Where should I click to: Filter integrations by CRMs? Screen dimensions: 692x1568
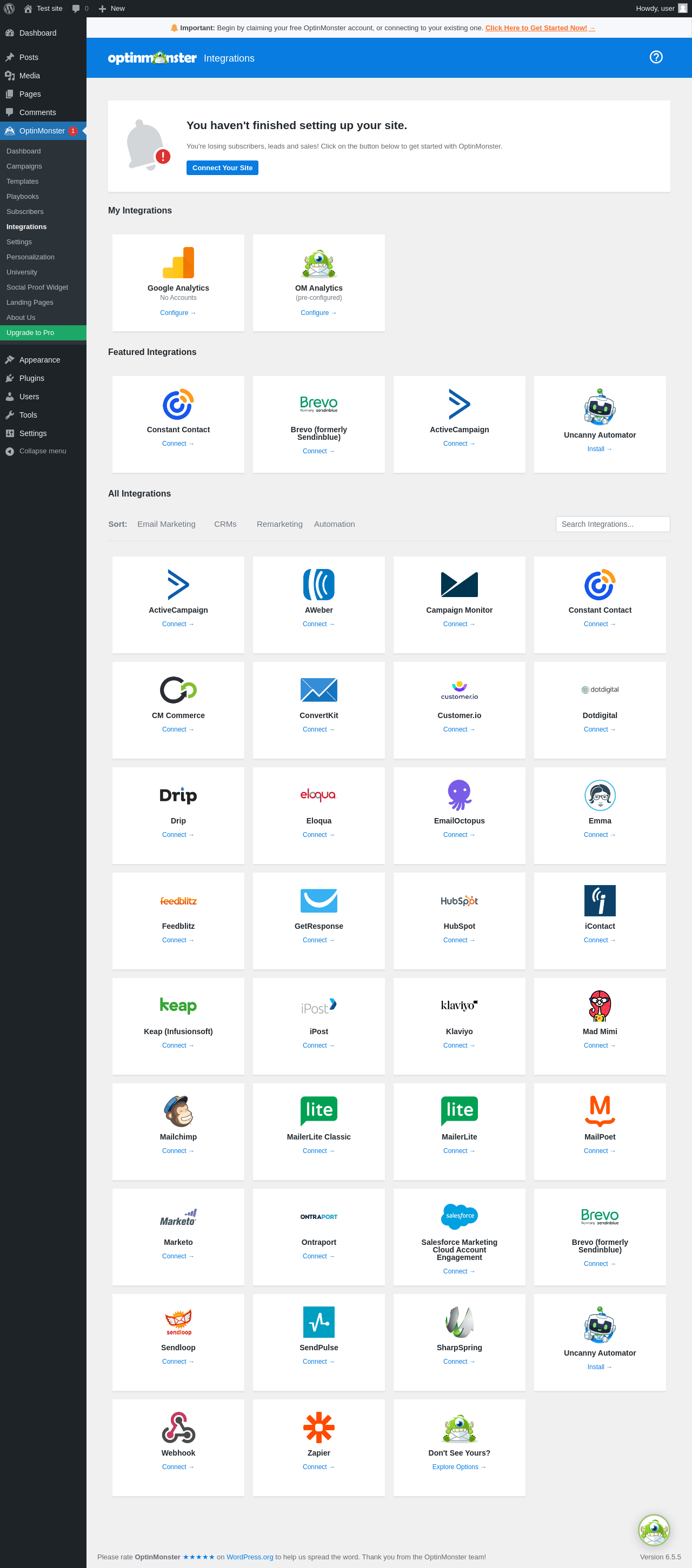(x=225, y=524)
